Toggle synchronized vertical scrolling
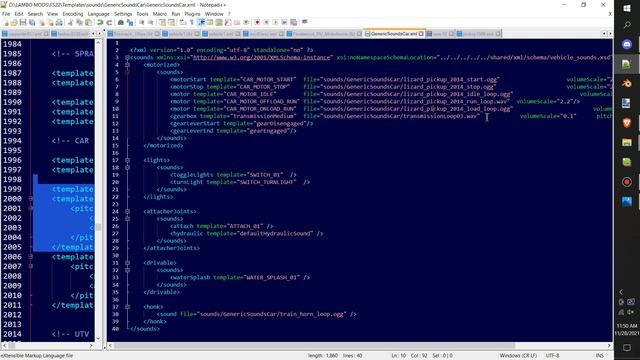The image size is (640, 360). 162,22
